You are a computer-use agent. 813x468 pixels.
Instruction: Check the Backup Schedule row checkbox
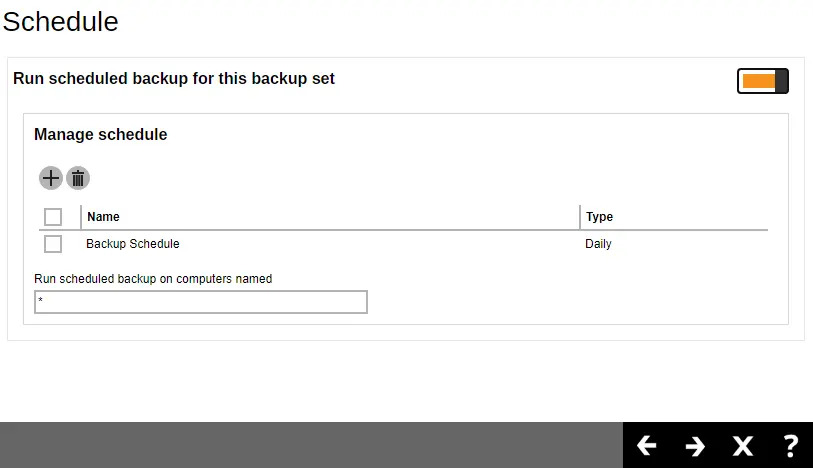point(53,244)
